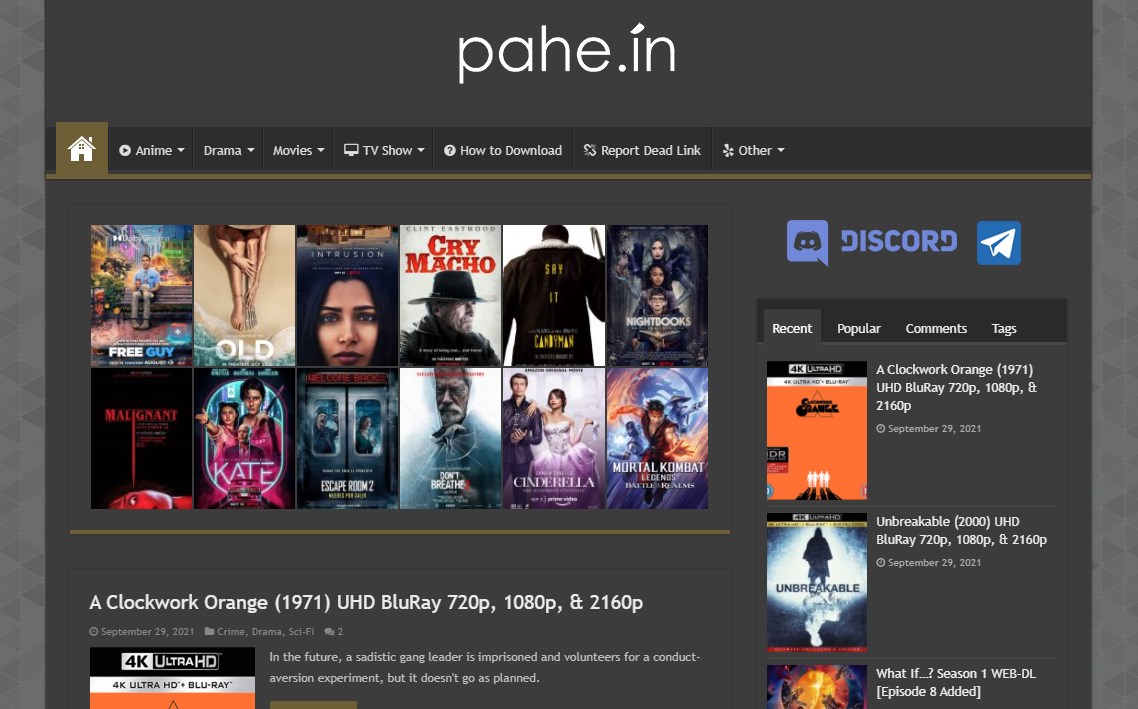Switch to the Comments tab

point(936,328)
